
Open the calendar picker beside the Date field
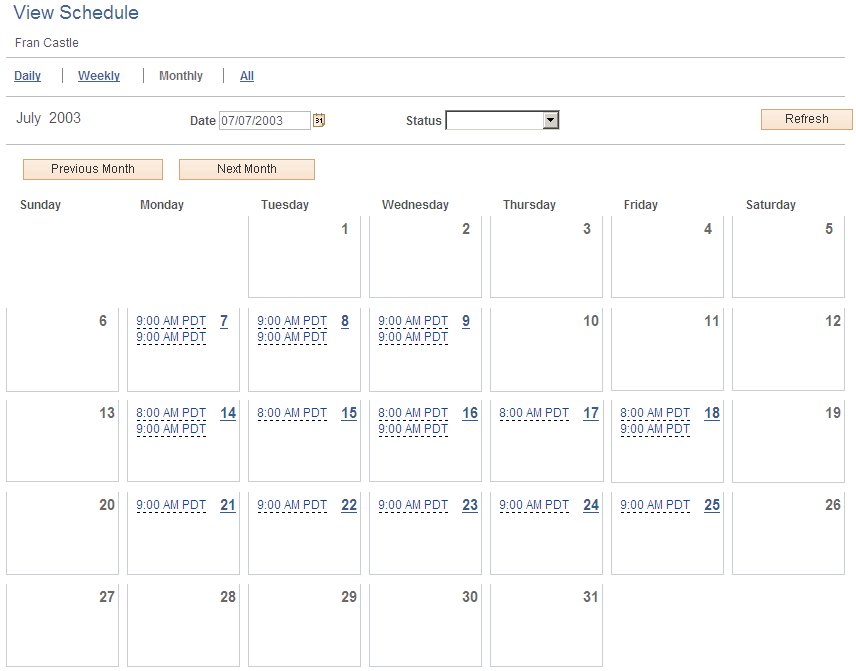click(319, 119)
